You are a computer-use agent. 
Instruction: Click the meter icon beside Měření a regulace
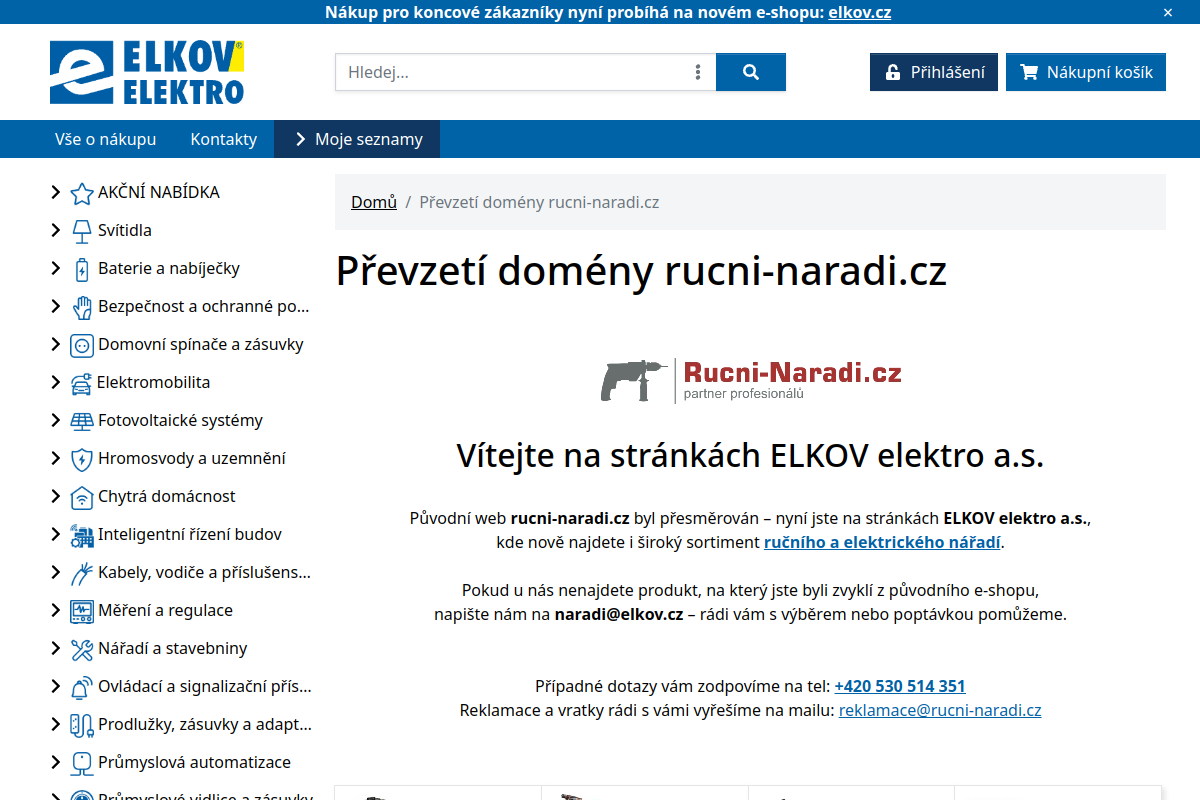point(82,611)
